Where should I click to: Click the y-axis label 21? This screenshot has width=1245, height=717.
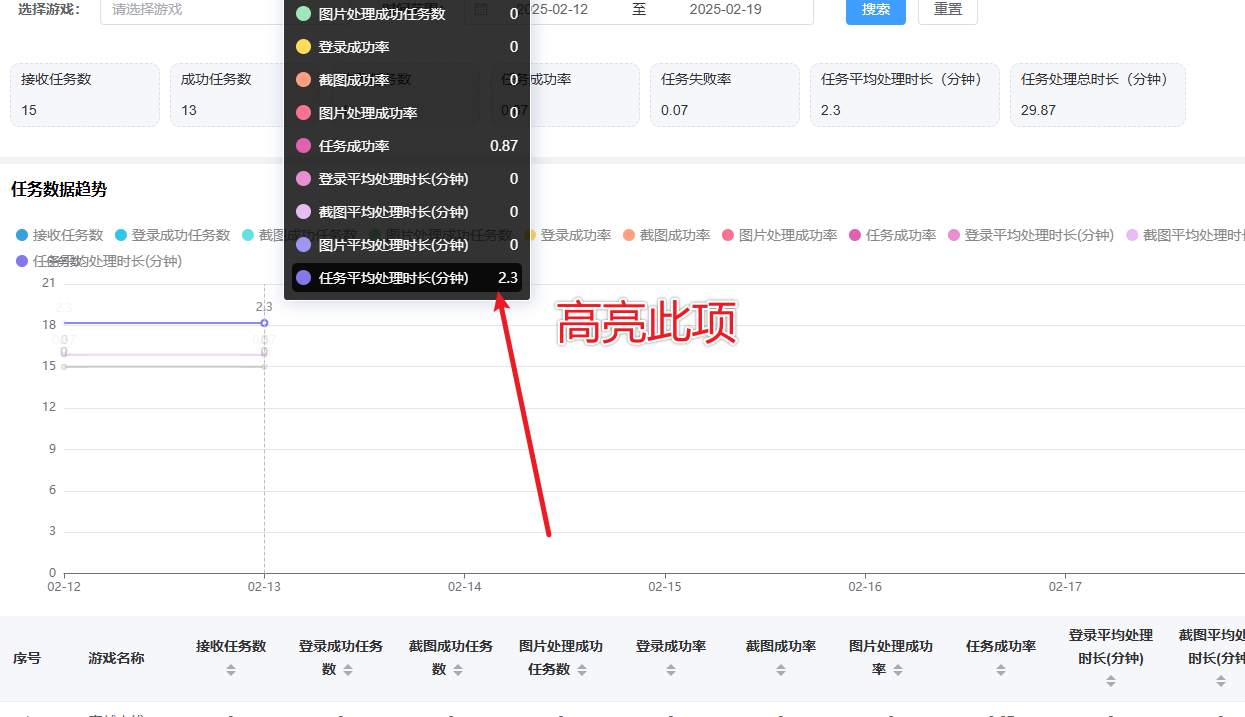tap(49, 283)
